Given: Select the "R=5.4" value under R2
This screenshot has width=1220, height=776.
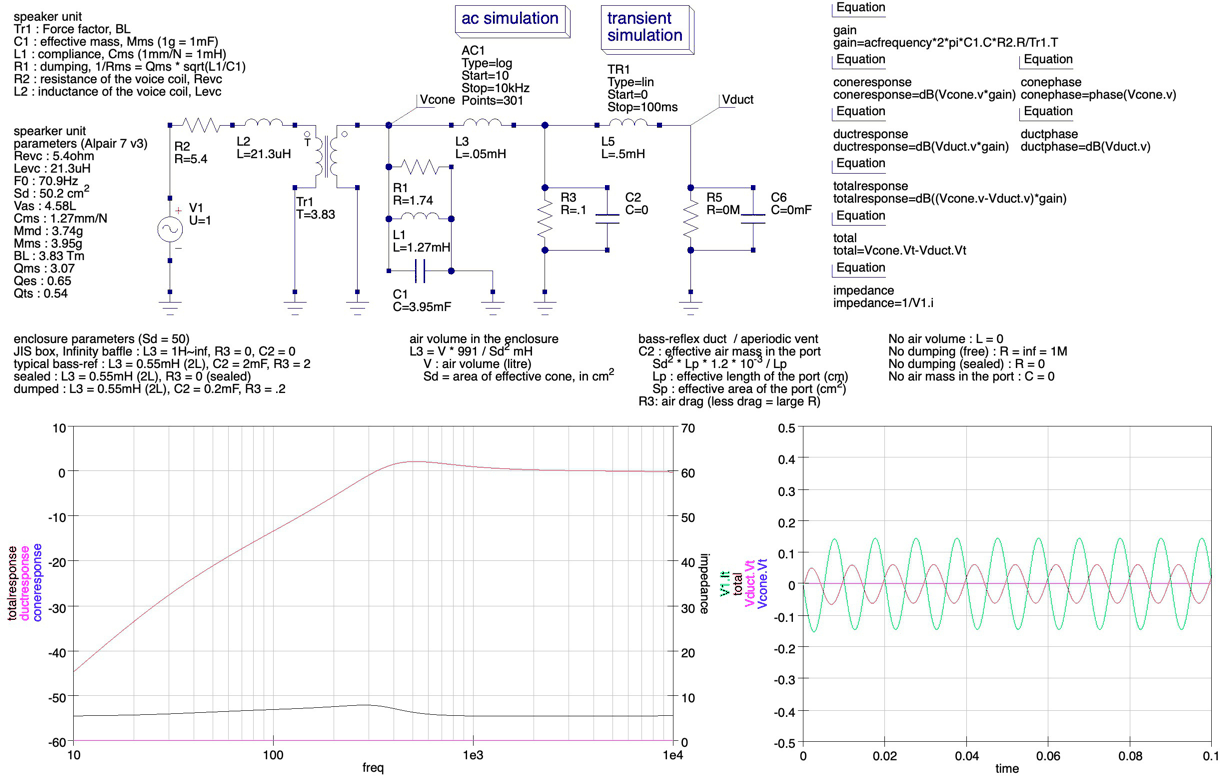Looking at the screenshot, I should (191, 158).
